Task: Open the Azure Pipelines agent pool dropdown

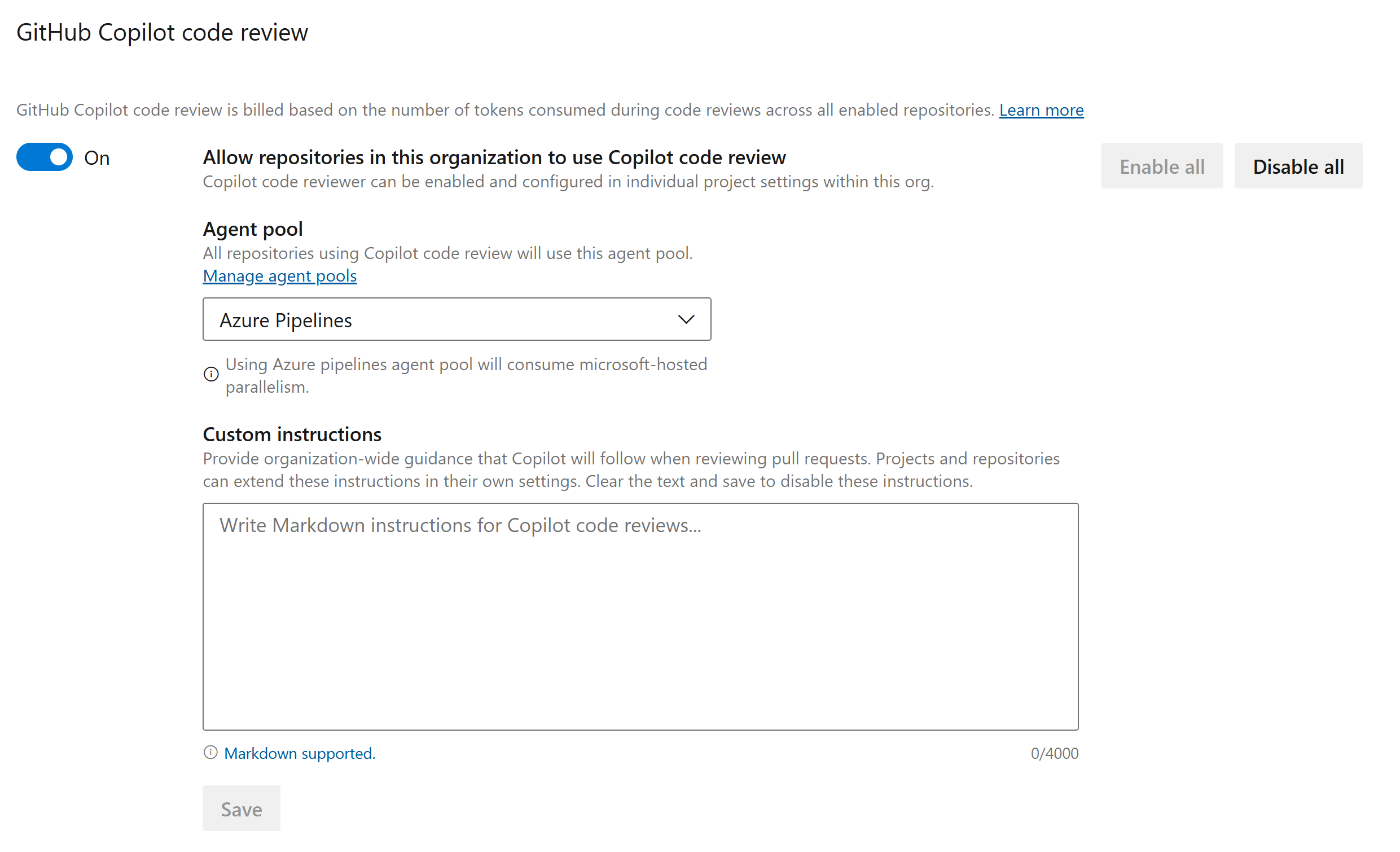Action: [x=457, y=319]
